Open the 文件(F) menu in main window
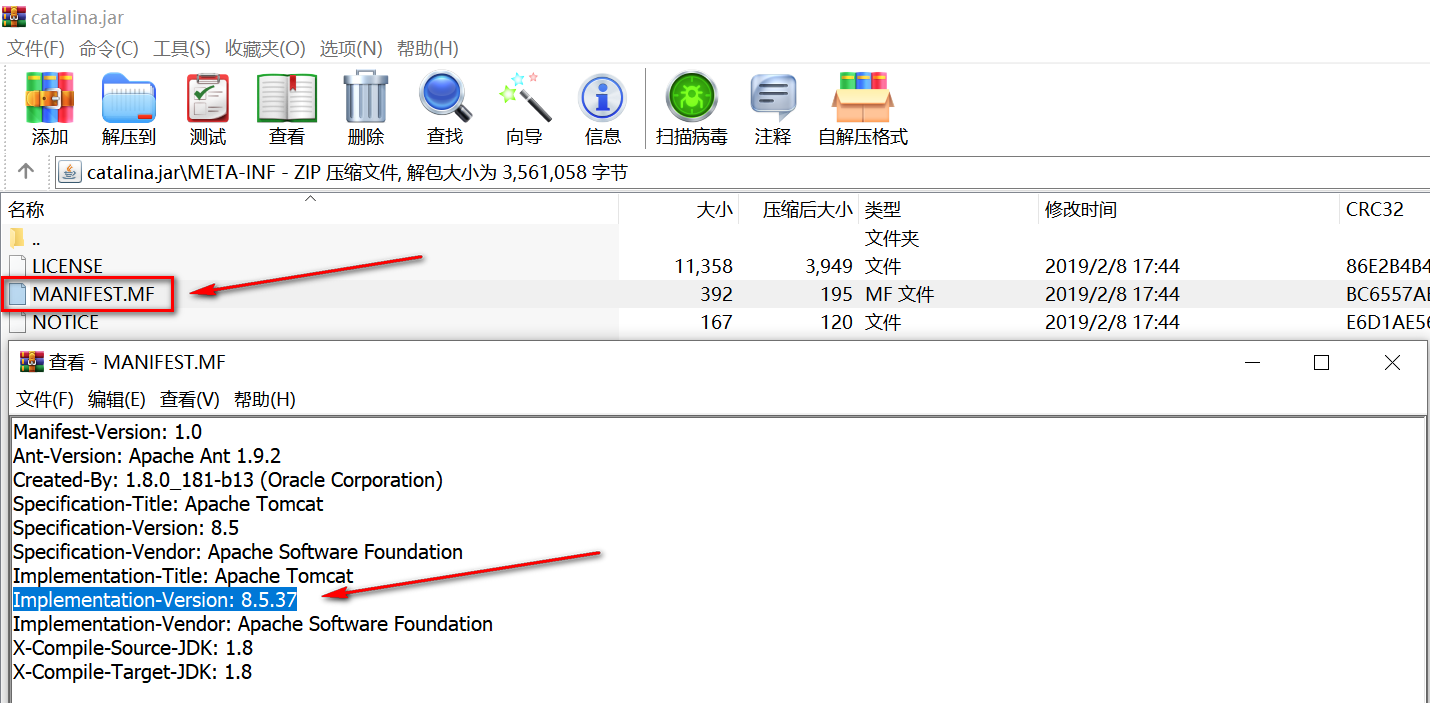The image size is (1430, 703). (x=36, y=48)
